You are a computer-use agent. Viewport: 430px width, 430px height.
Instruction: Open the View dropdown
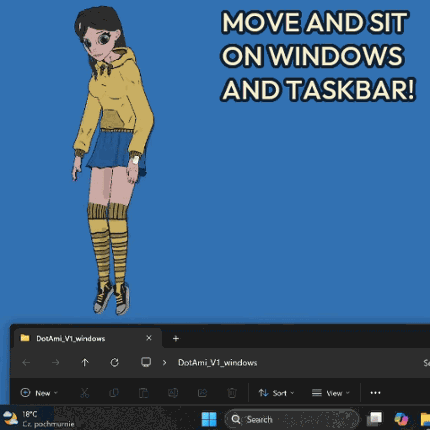pyautogui.click(x=331, y=393)
